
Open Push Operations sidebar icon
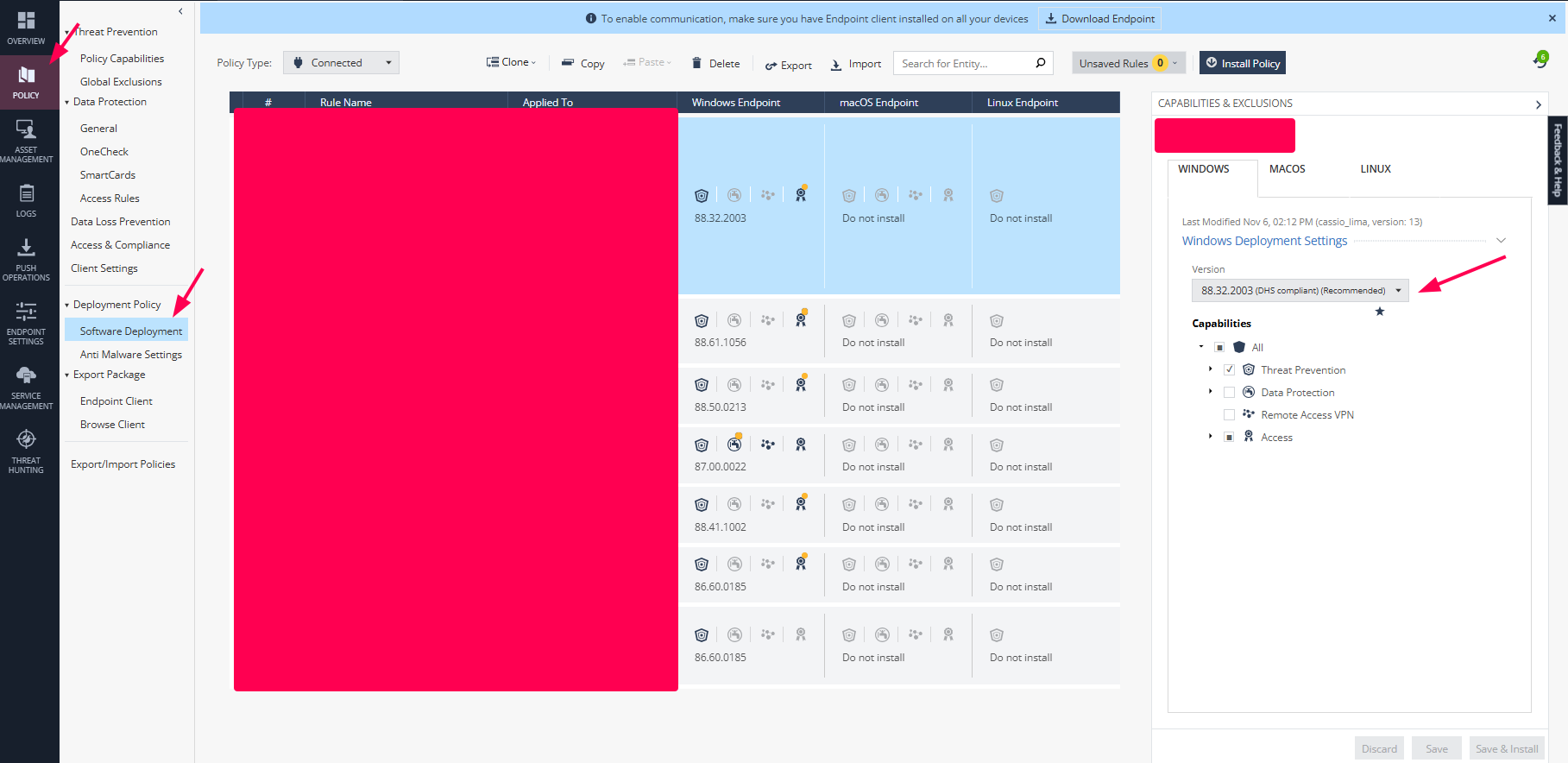[26, 248]
